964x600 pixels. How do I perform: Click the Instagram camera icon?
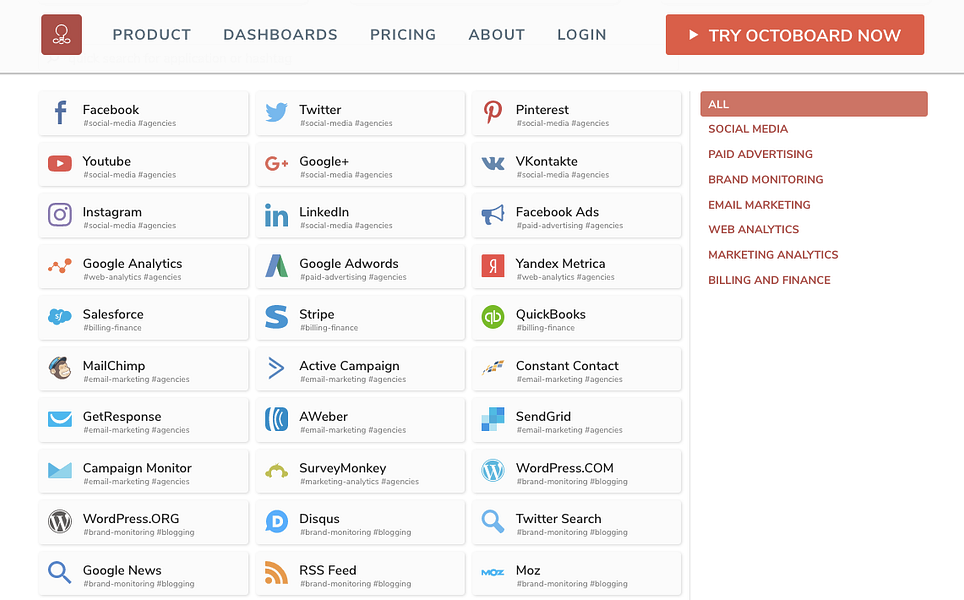pyautogui.click(x=60, y=215)
